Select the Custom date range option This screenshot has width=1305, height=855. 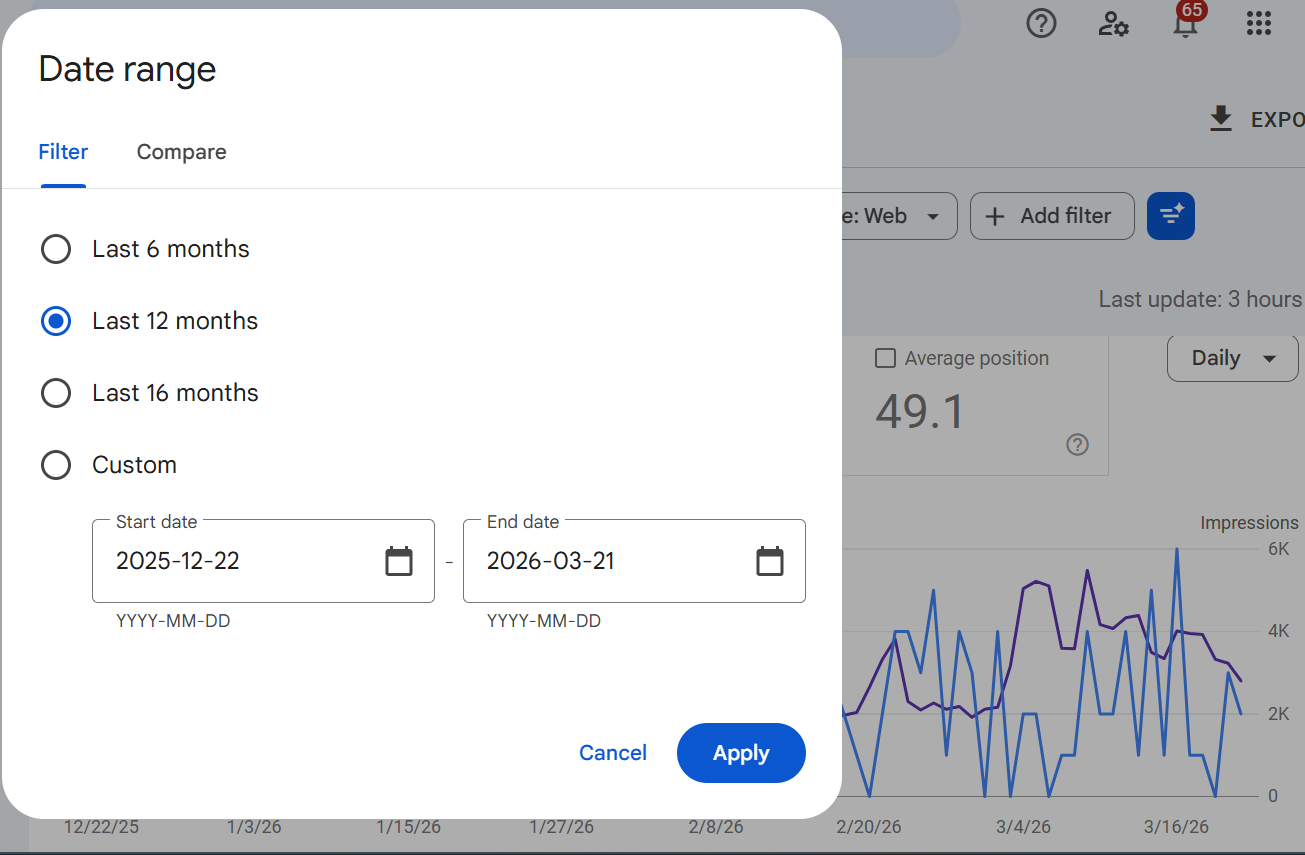(x=56, y=464)
